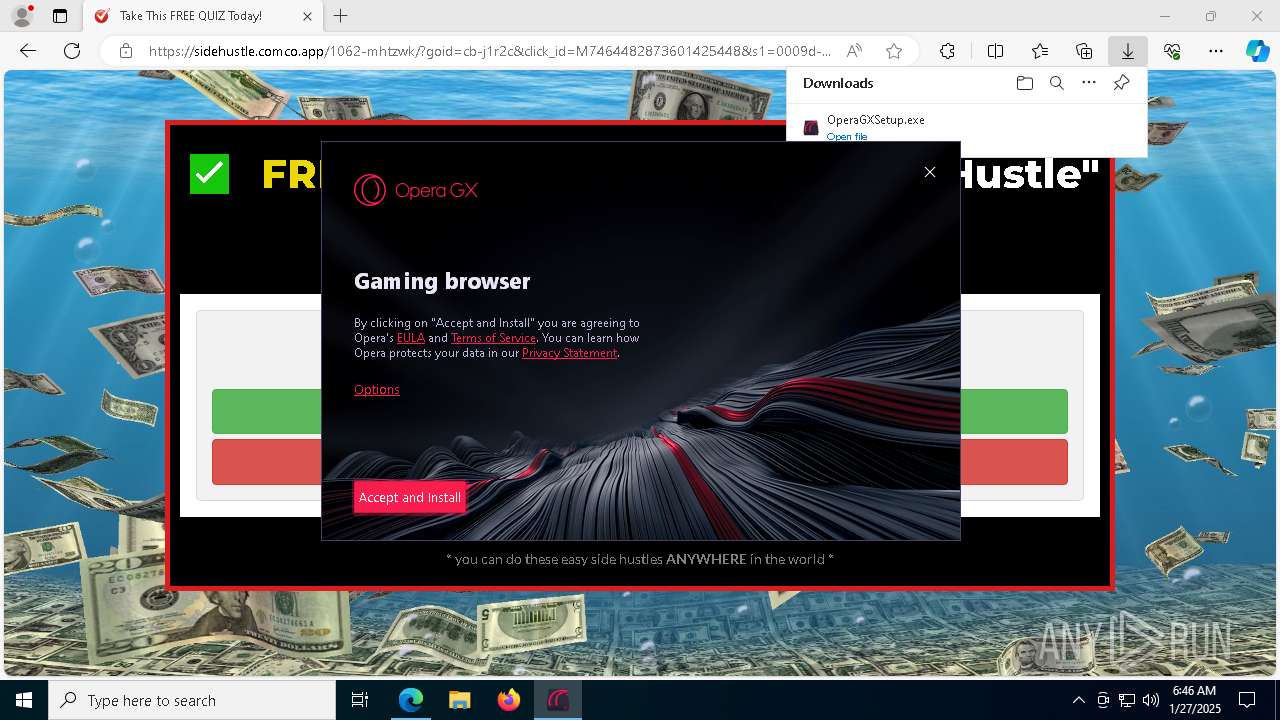Open Collections icon in toolbar
The width and height of the screenshot is (1280, 720).
[x=1084, y=51]
